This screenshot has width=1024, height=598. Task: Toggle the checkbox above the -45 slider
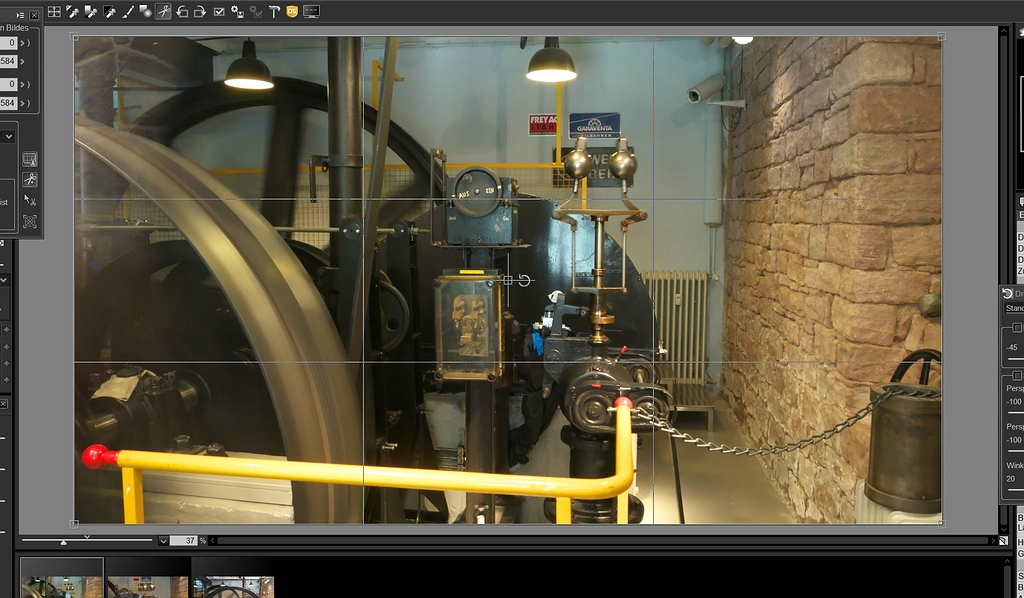click(1017, 328)
